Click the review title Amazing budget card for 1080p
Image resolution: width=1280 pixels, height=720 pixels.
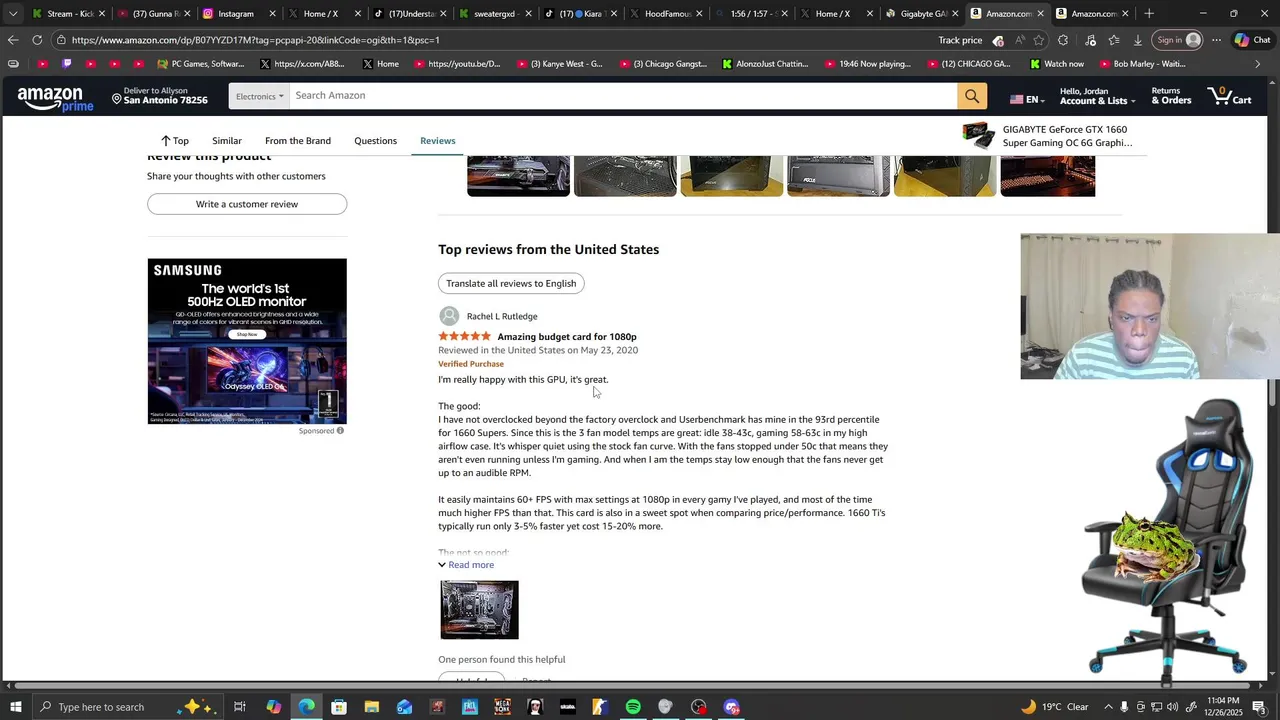(567, 337)
